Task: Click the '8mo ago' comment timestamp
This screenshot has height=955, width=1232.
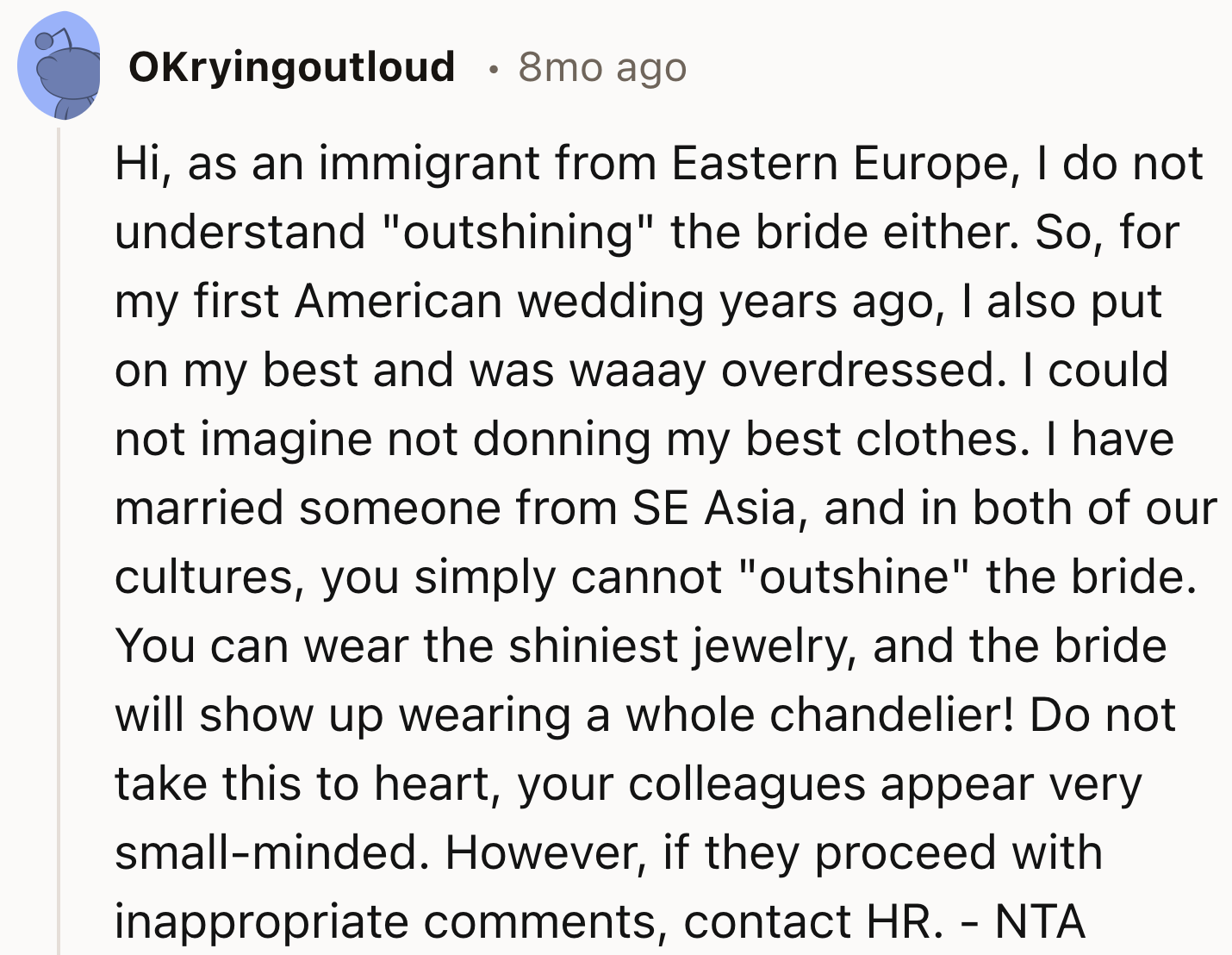Action: [x=602, y=67]
